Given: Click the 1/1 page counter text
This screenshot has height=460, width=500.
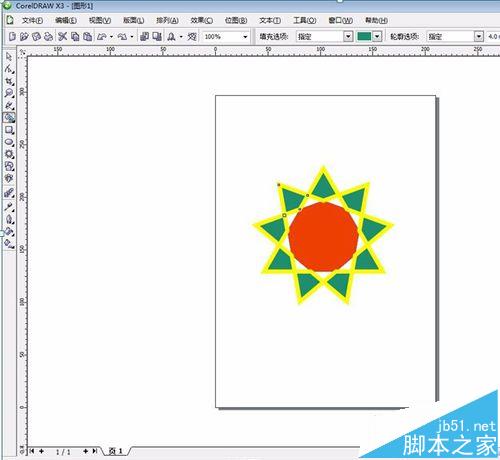Looking at the screenshot, I should [63, 452].
